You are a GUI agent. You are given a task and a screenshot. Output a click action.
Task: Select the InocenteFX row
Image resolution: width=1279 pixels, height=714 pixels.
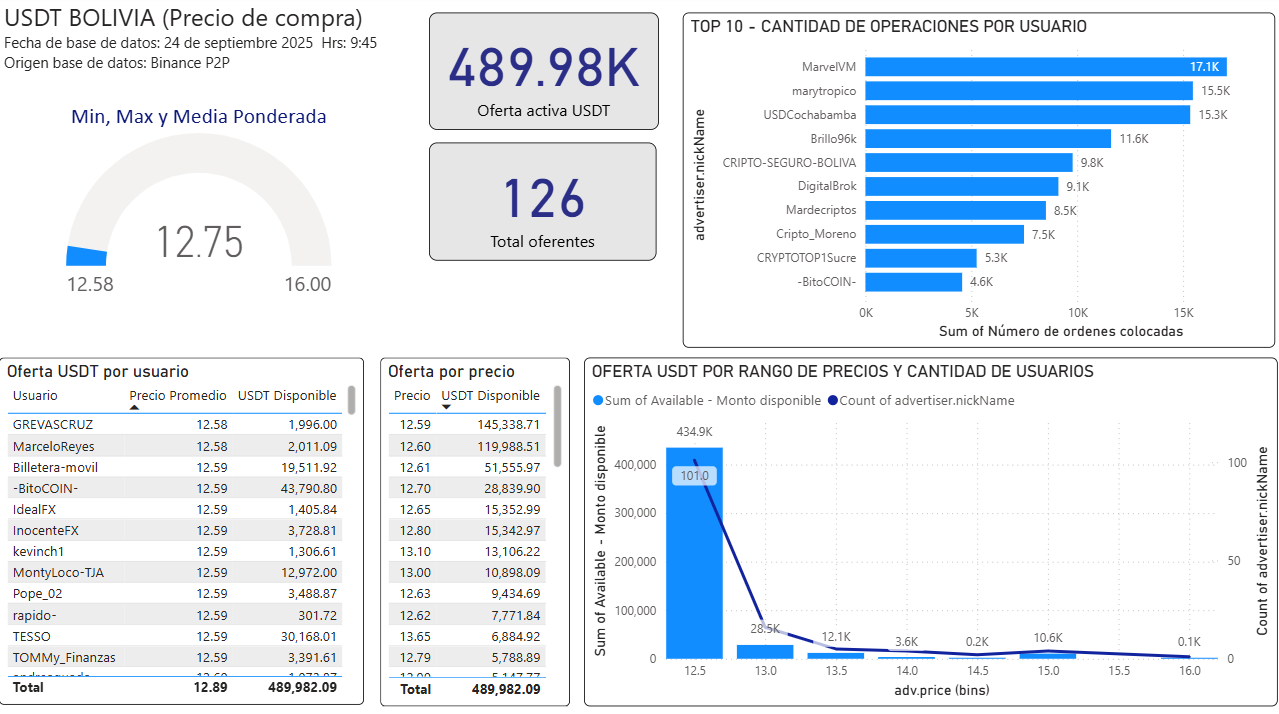point(175,530)
